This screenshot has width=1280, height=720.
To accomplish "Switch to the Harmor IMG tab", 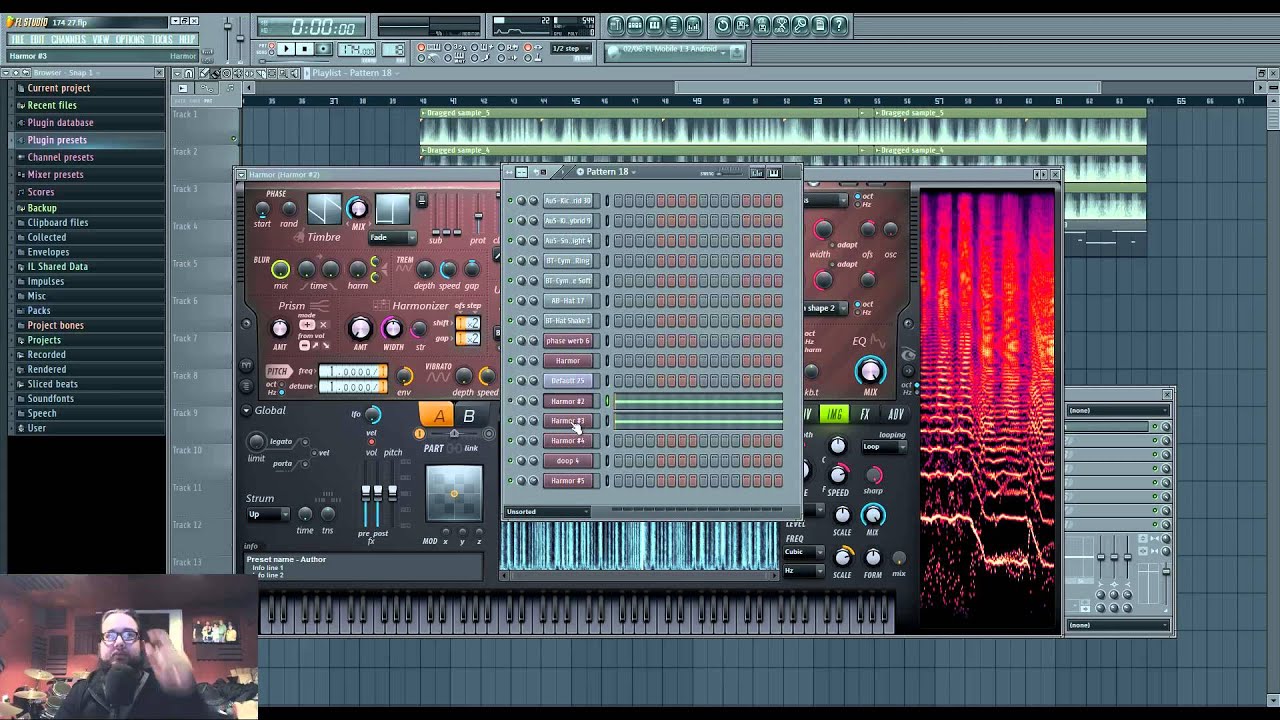I will click(x=835, y=414).
